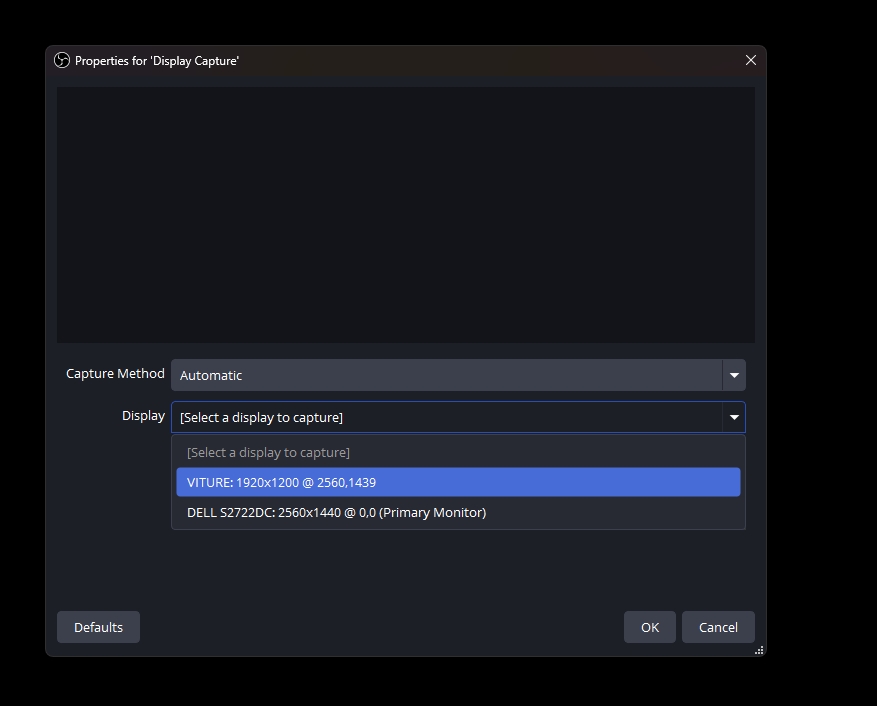Click the Capture Method dropdown arrow

click(734, 375)
